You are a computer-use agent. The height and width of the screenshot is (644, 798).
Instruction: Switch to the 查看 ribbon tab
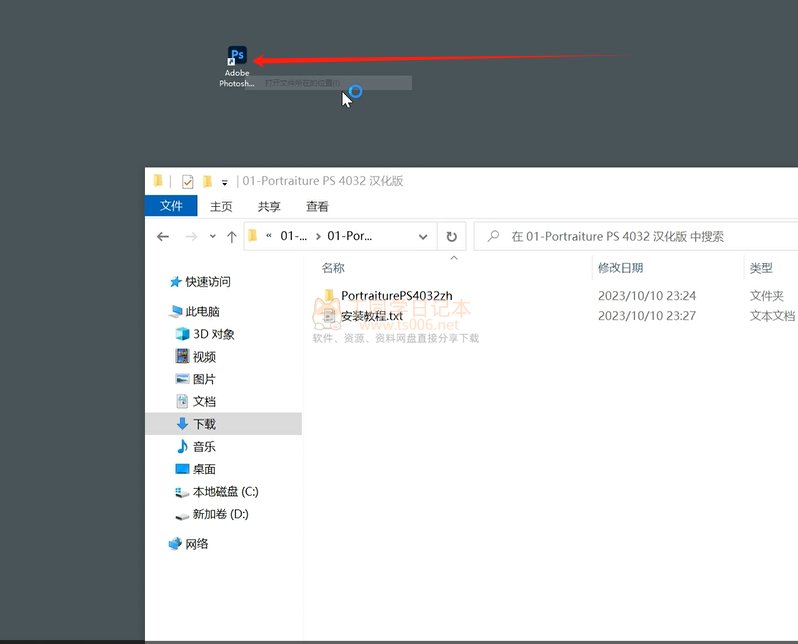click(317, 206)
